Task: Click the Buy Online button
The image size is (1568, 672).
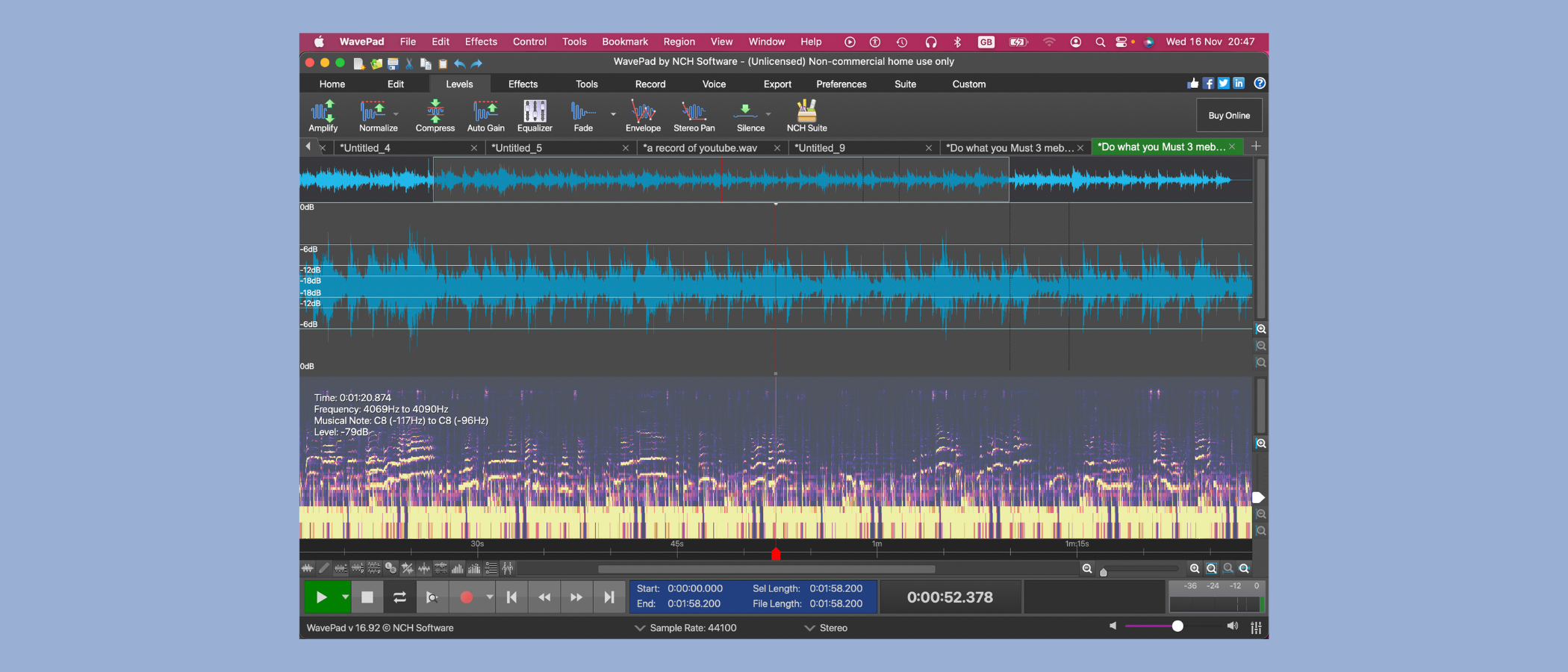Action: (x=1228, y=116)
